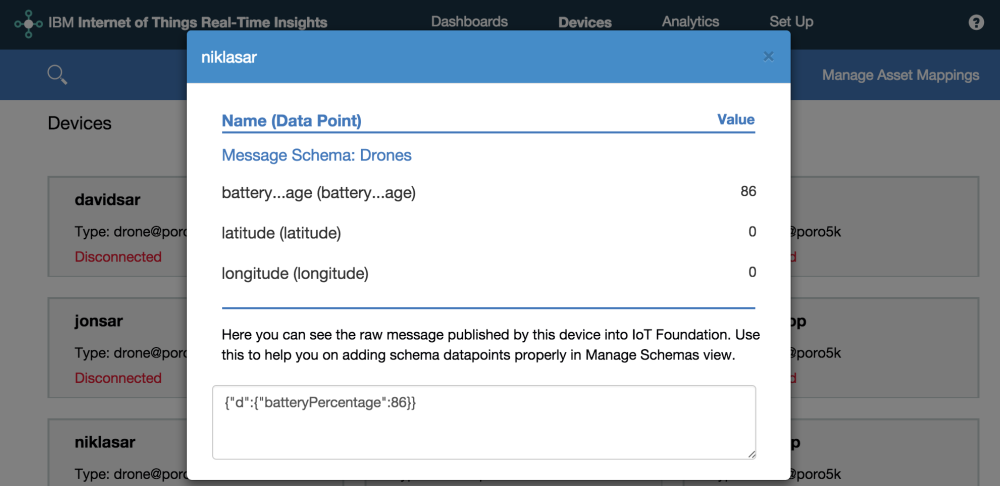Open the Set Up menu
Image resolution: width=1000 pixels, height=486 pixels.
point(791,22)
